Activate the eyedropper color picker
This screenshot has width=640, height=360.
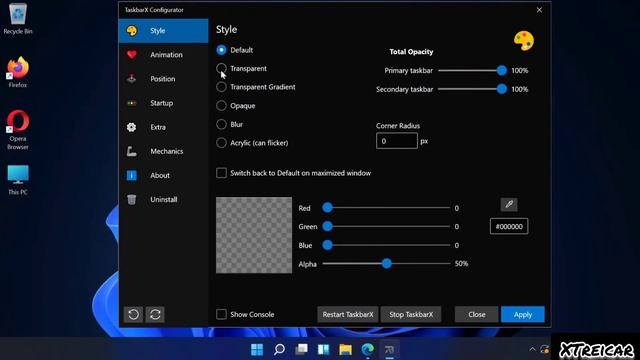click(509, 204)
